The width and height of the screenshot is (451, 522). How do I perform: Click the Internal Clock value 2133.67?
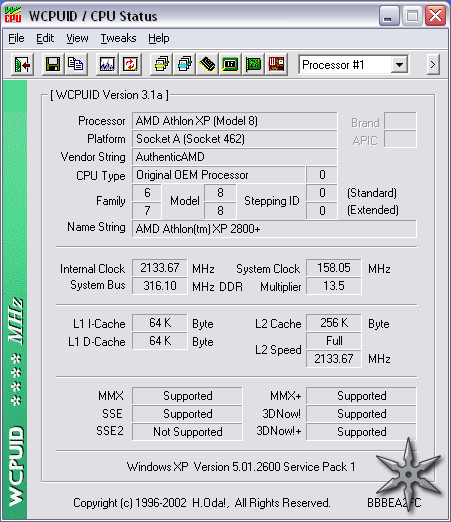160,268
